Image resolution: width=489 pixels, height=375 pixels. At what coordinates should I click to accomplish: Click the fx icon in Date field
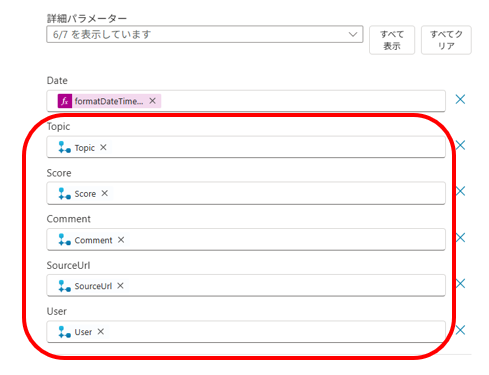[65, 101]
